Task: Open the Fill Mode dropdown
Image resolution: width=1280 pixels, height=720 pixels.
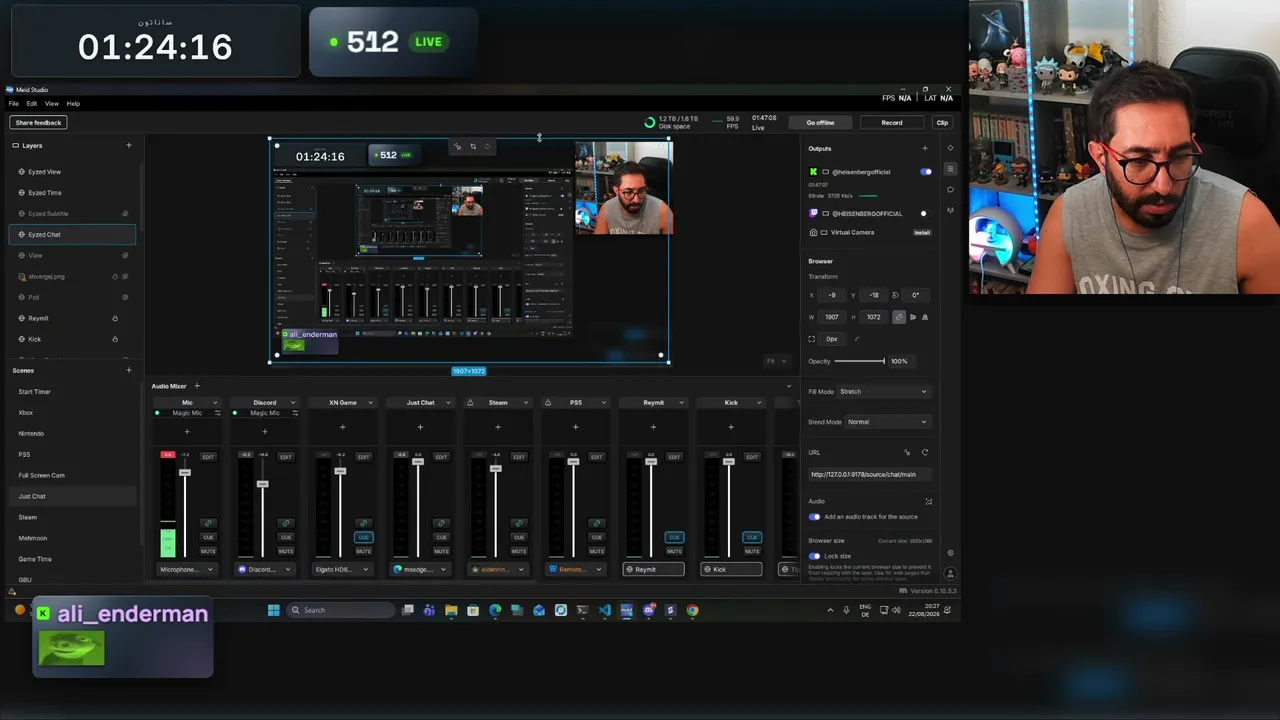Action: pos(882,392)
